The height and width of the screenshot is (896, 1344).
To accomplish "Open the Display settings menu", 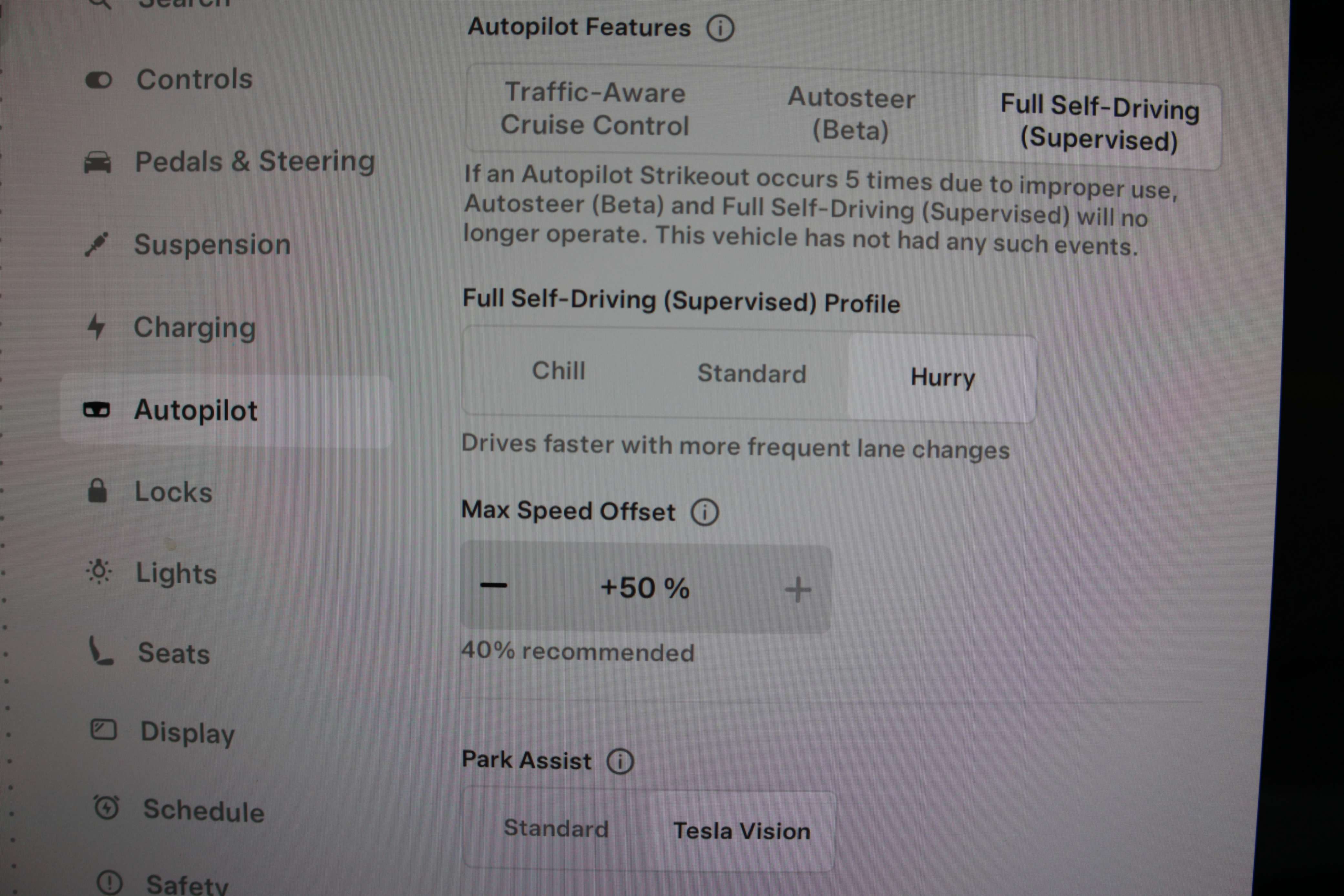I will (187, 733).
